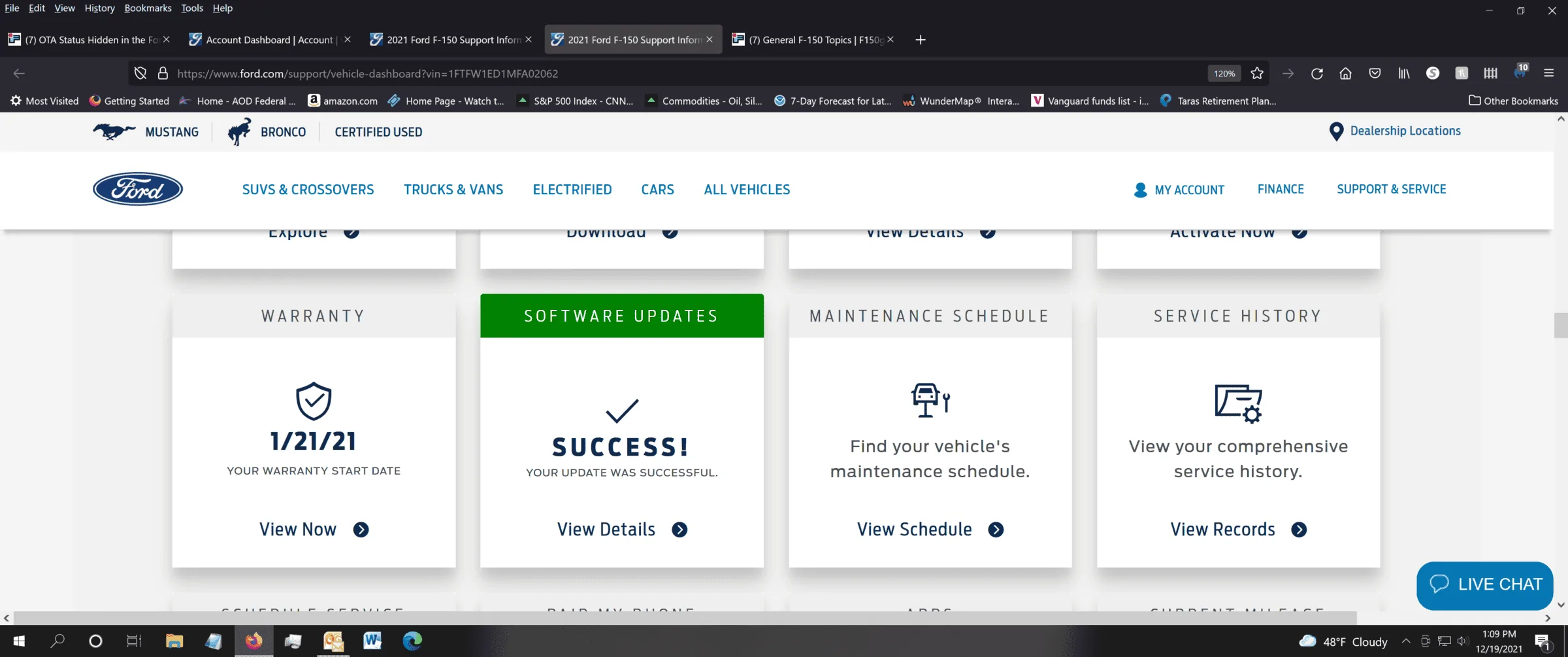Viewport: 1568px width, 657px height.
Task: Click the horizontal scrollbar thumb
Action: click(x=685, y=618)
